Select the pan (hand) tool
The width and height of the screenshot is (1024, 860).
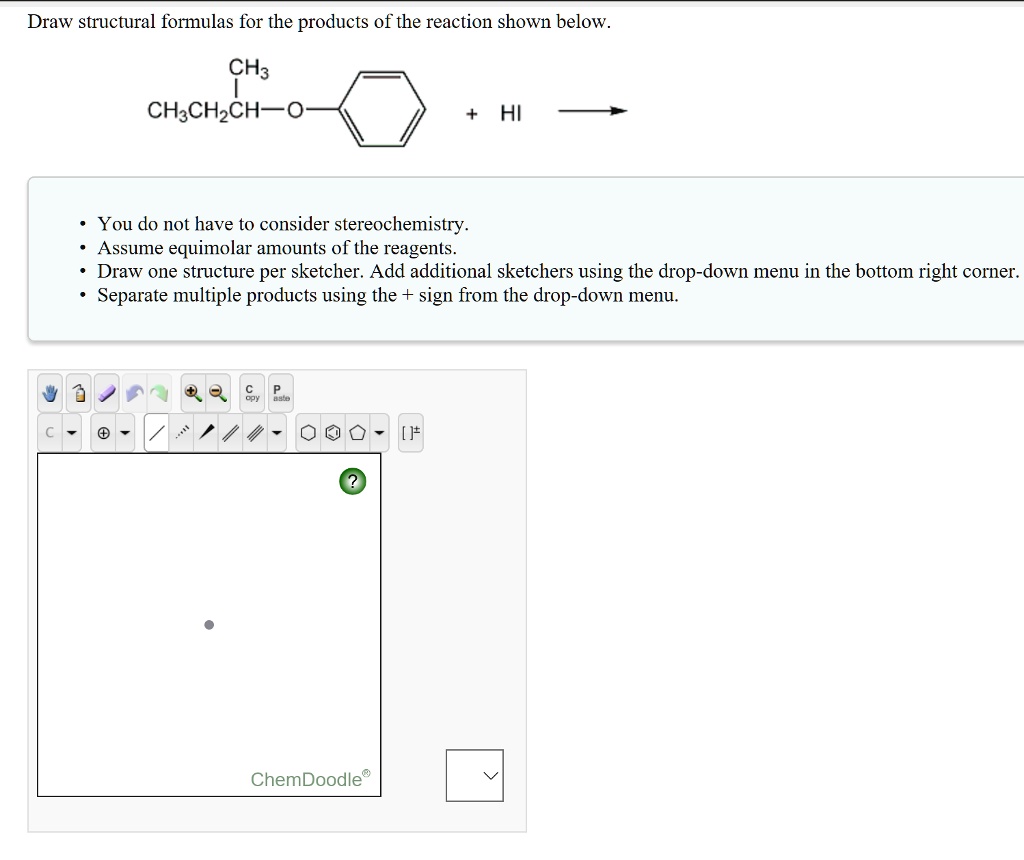[x=49, y=392]
